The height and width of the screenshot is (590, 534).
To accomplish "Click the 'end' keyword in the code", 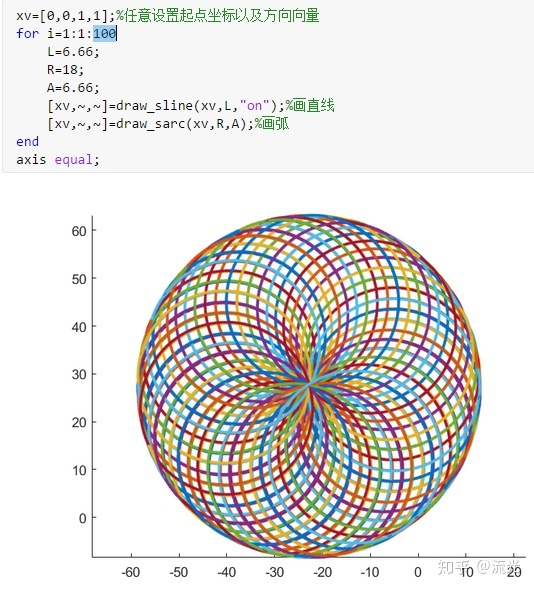I will 27,142.
